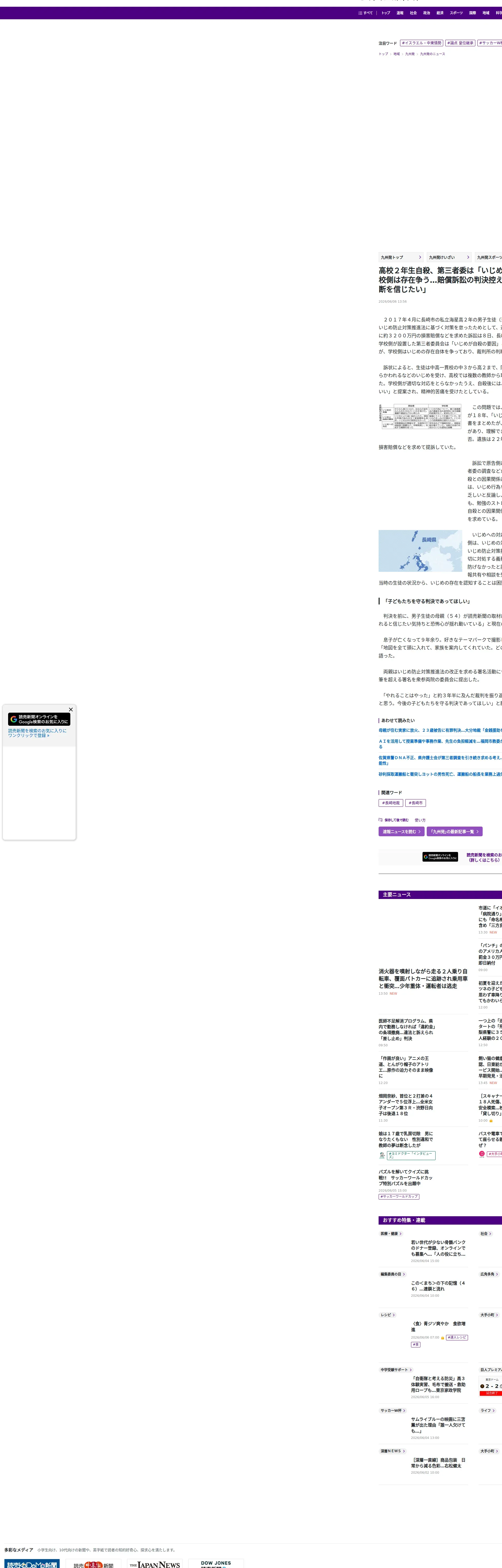
Task: Click 九州発のニュース breadcrumb link
Action: [432, 54]
